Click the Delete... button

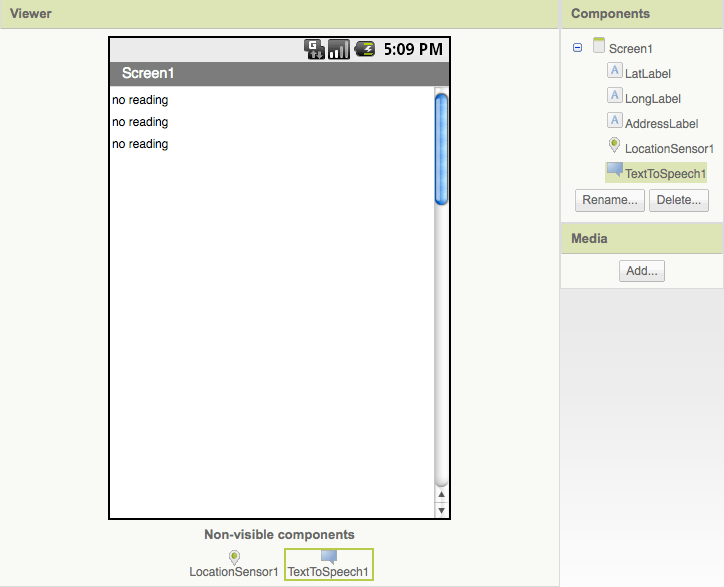click(679, 200)
